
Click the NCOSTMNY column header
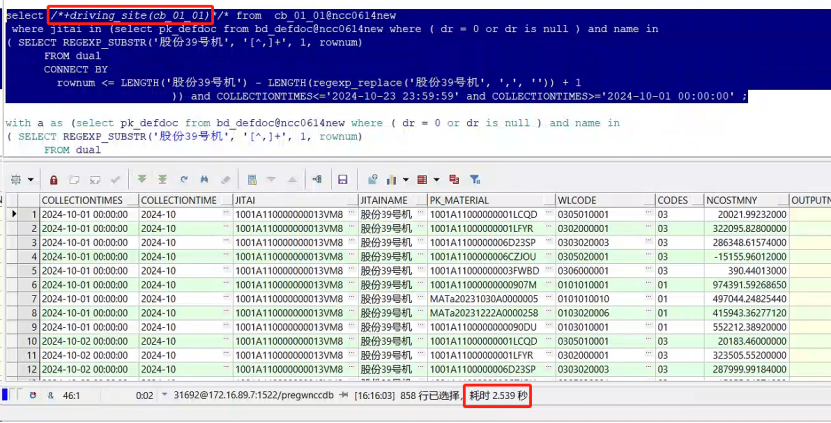[747, 200]
